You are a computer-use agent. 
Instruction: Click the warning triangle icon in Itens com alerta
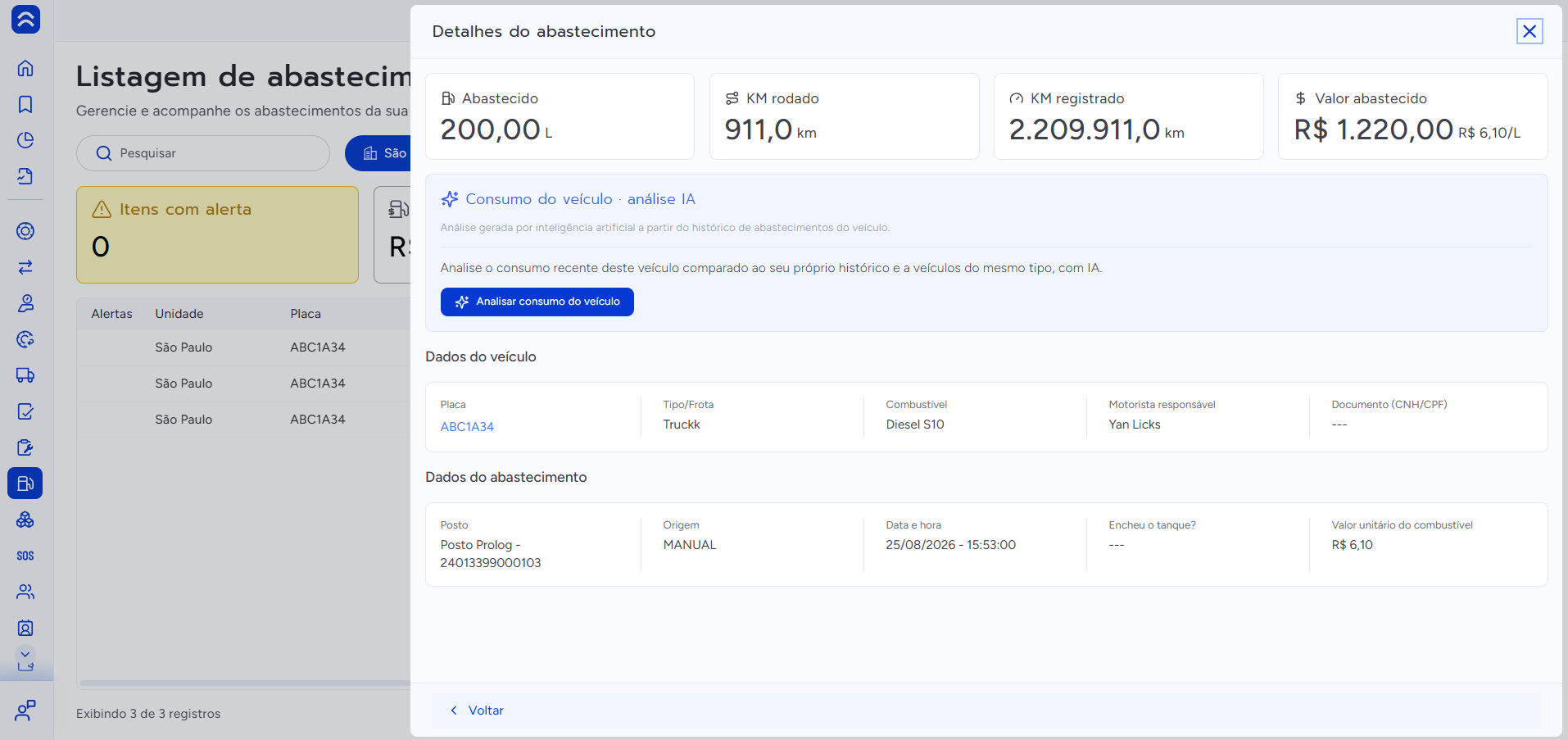coord(102,210)
